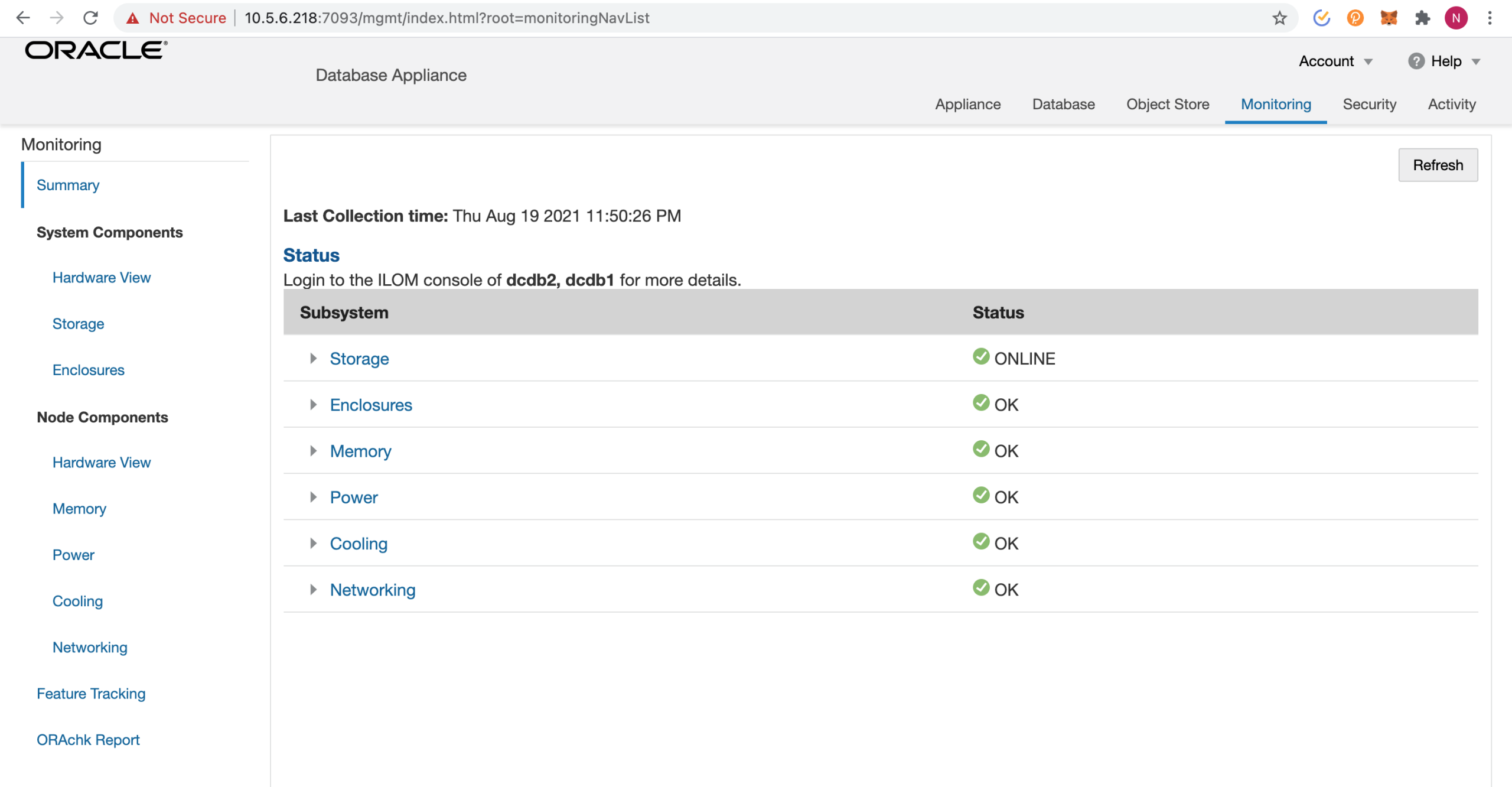Click the Cooling link in table
This screenshot has width=1512, height=787.
click(x=359, y=544)
